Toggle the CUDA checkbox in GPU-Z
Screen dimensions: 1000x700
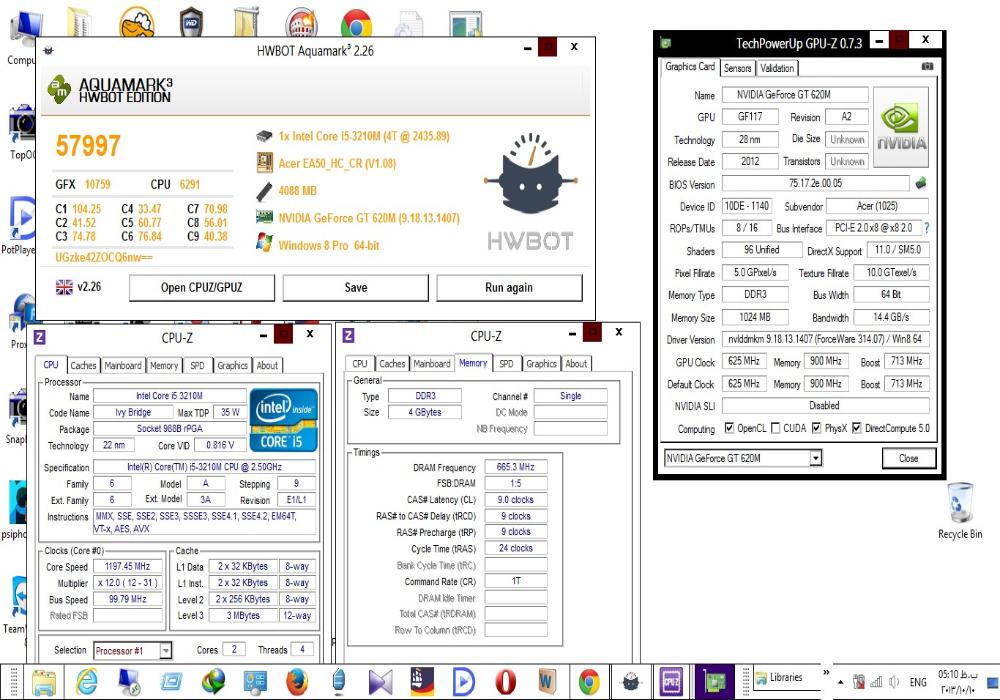click(x=776, y=428)
